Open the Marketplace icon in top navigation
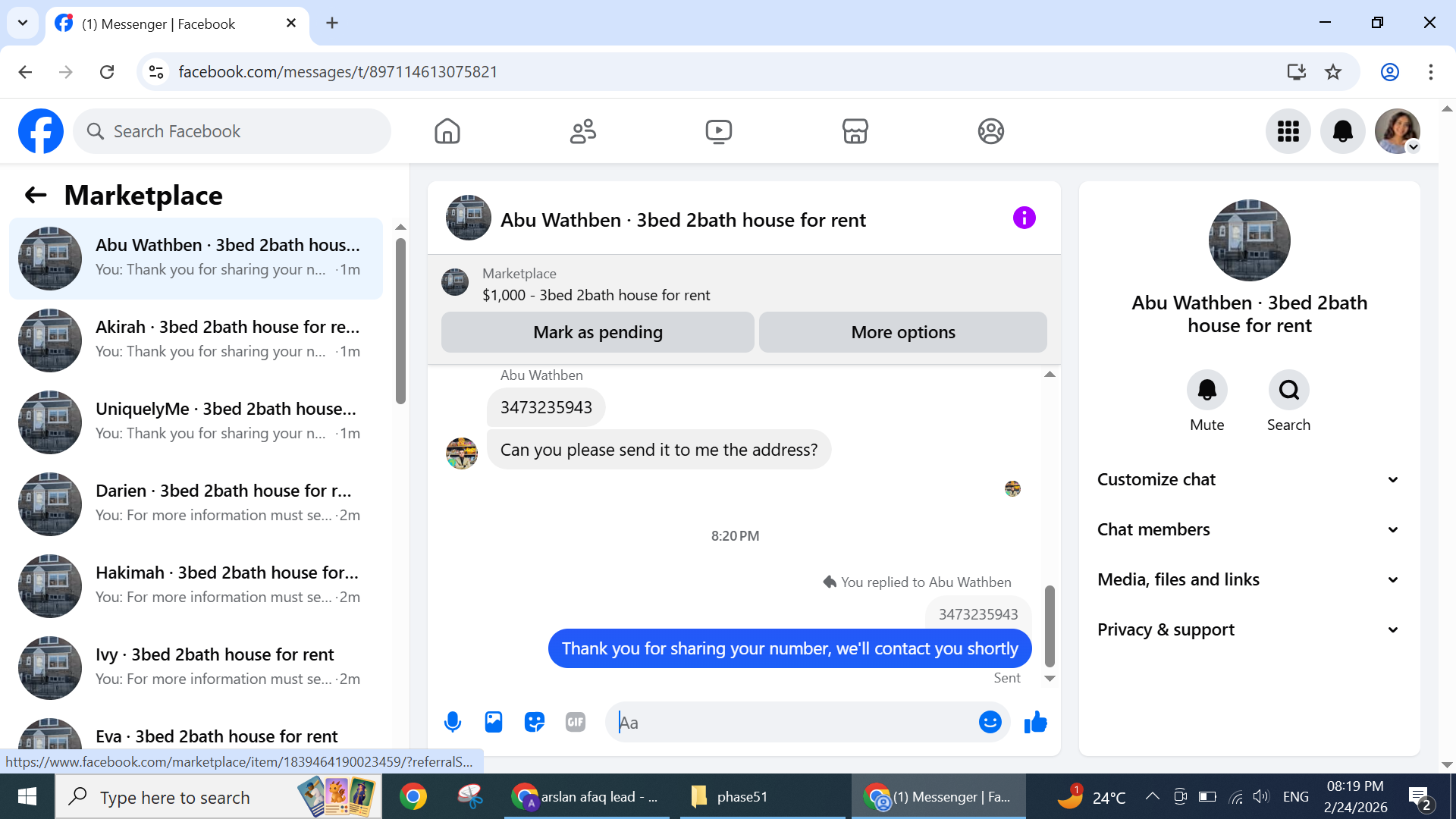 [x=855, y=131]
